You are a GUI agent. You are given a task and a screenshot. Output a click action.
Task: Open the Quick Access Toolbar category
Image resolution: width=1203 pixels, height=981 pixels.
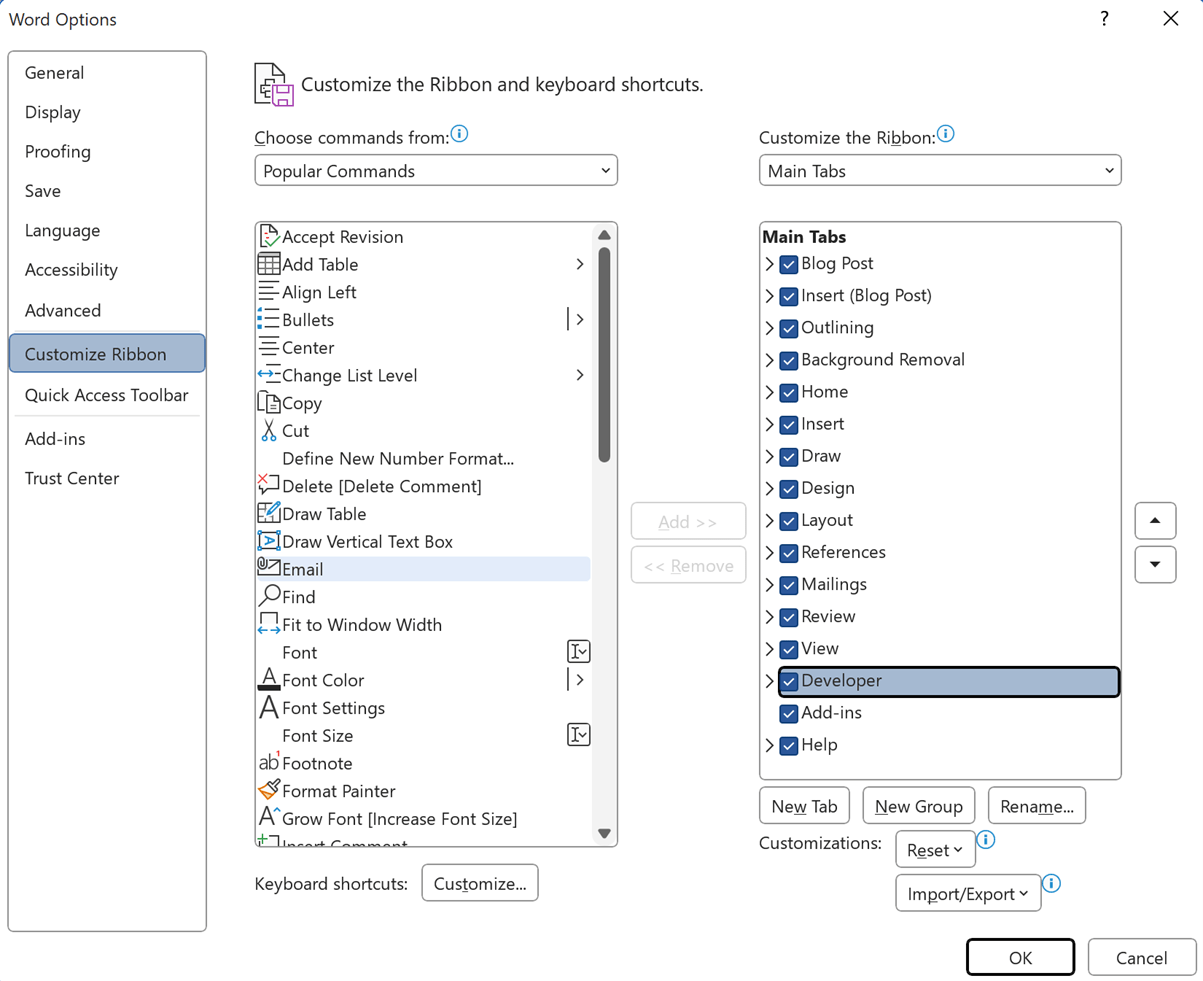point(107,395)
